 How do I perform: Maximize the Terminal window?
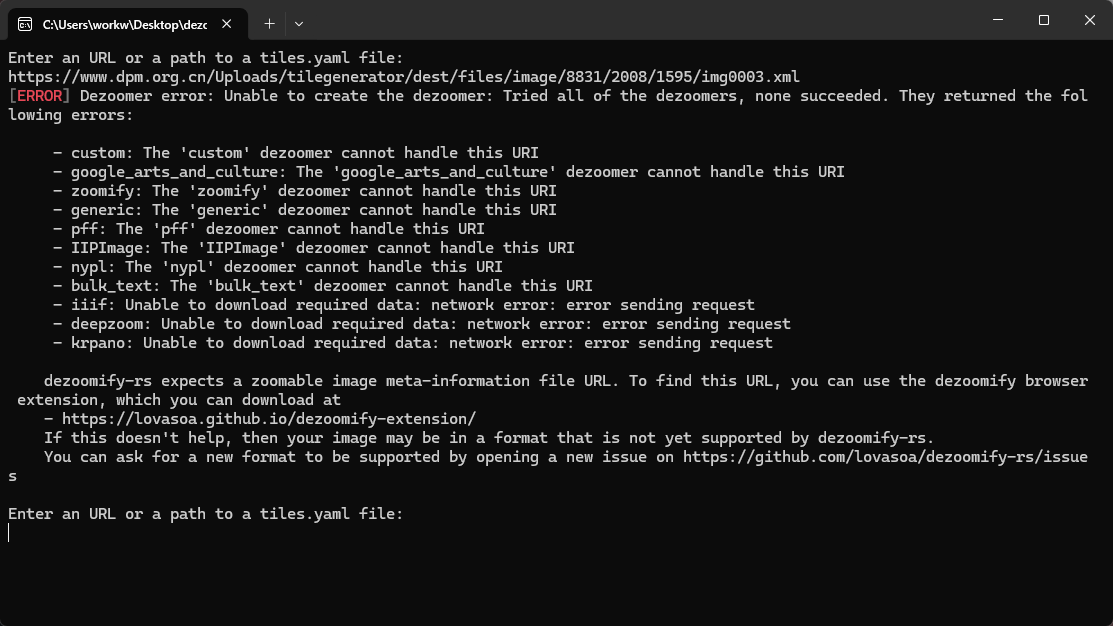click(x=1042, y=20)
